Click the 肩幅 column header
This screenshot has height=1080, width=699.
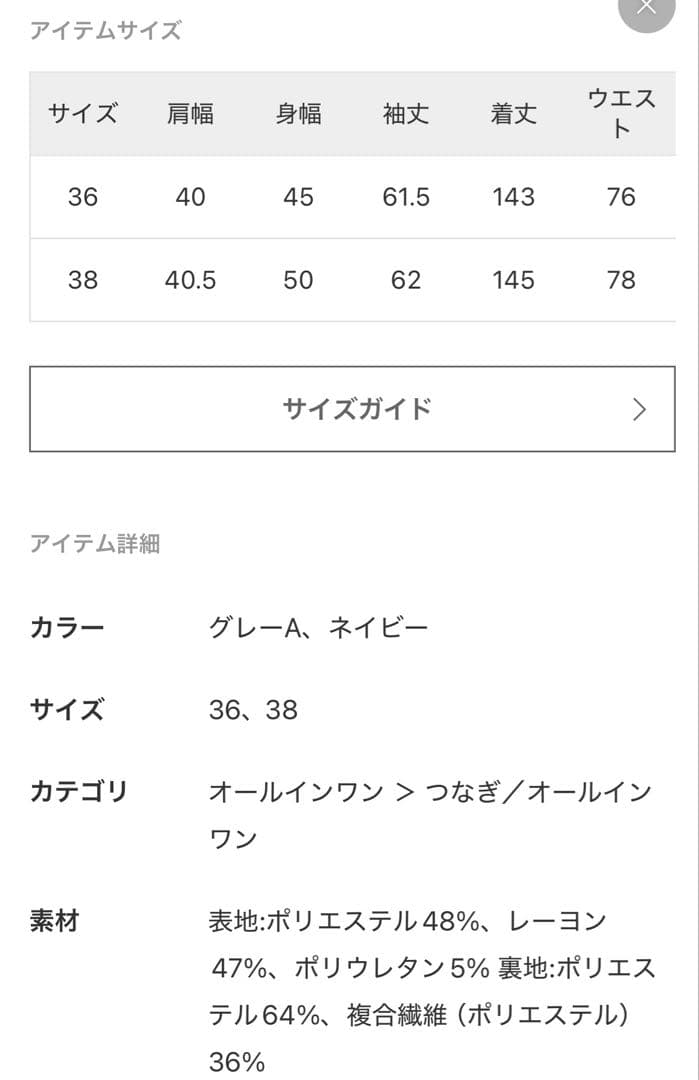tap(191, 114)
